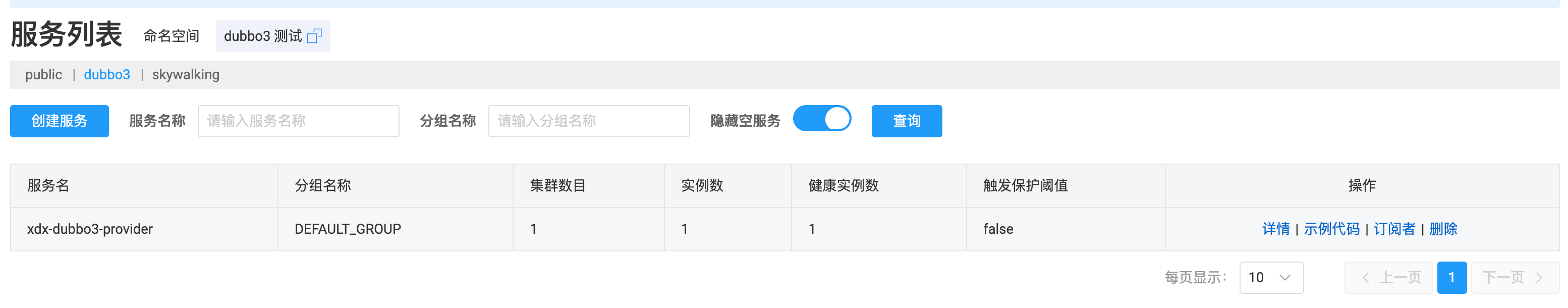Open the 示例代码 link
Screen dimensions: 1568x308
point(1333,229)
